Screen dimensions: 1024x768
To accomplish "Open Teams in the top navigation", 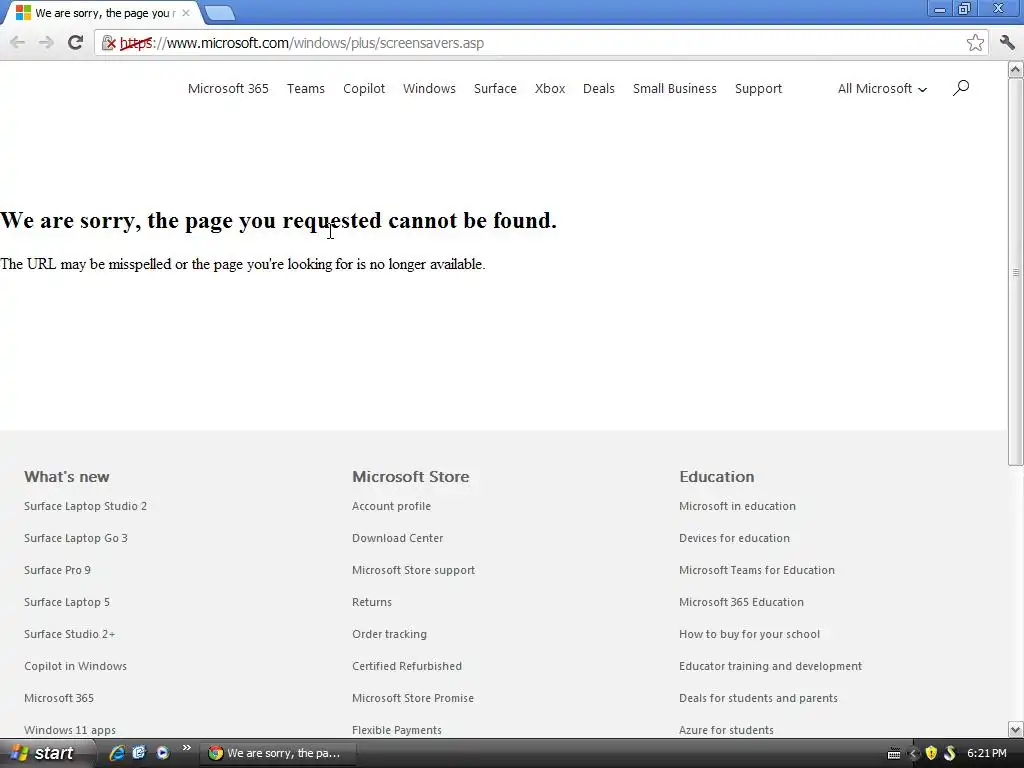I will 306,89.
